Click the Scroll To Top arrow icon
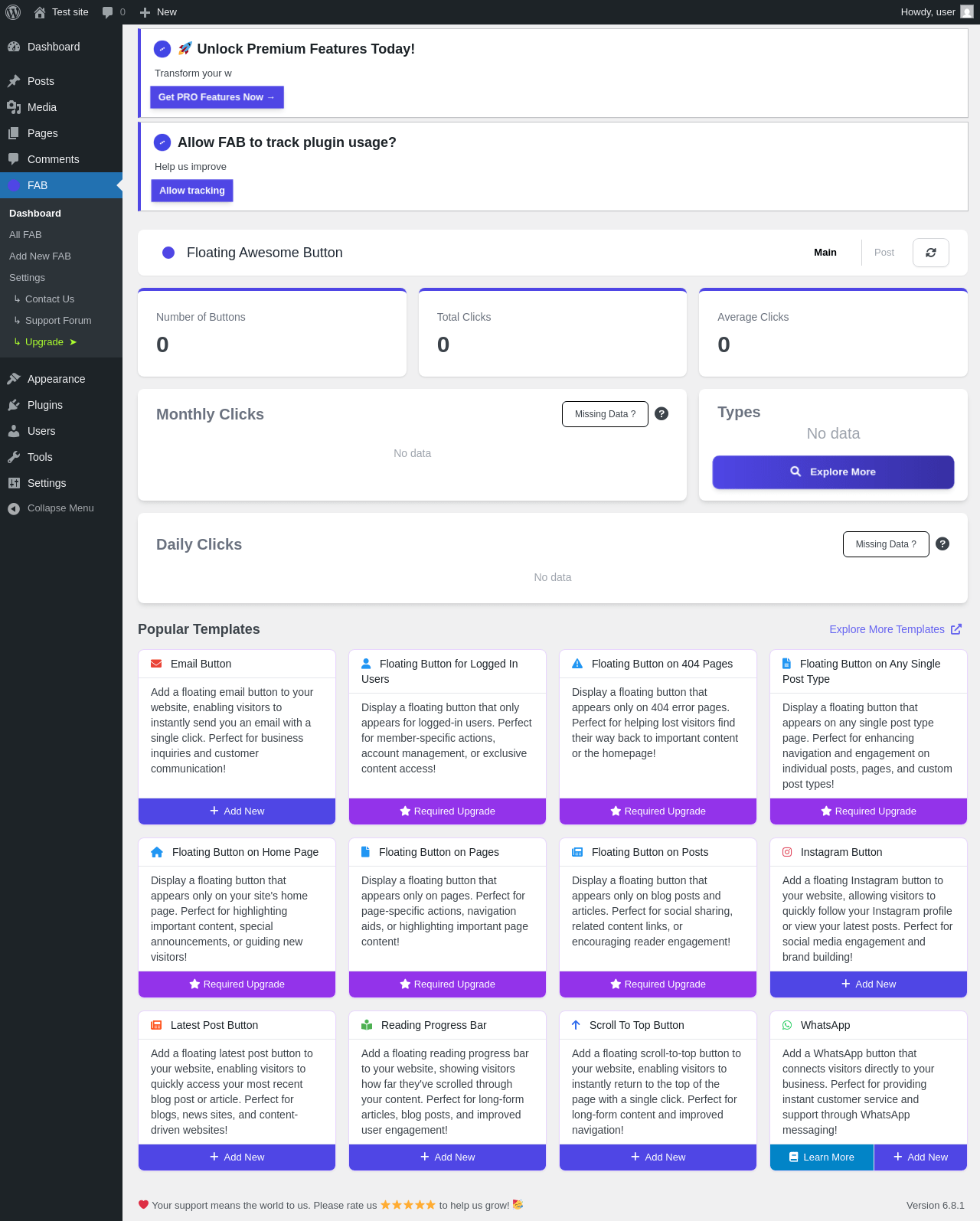Viewport: 980px width, 1221px height. 576,1025
